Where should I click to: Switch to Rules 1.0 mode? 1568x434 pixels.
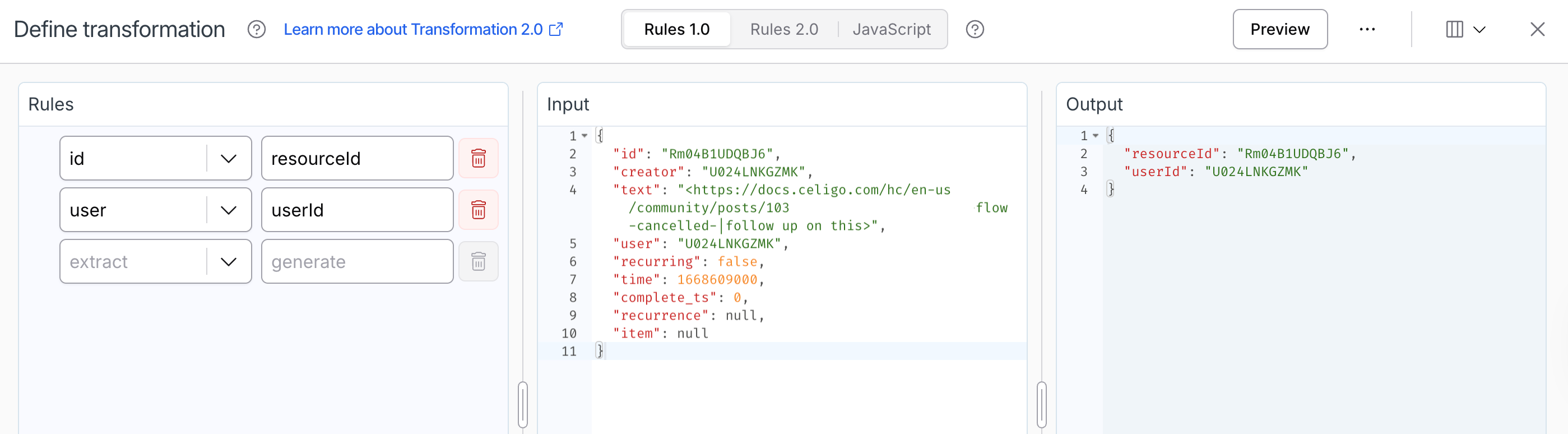tap(676, 29)
